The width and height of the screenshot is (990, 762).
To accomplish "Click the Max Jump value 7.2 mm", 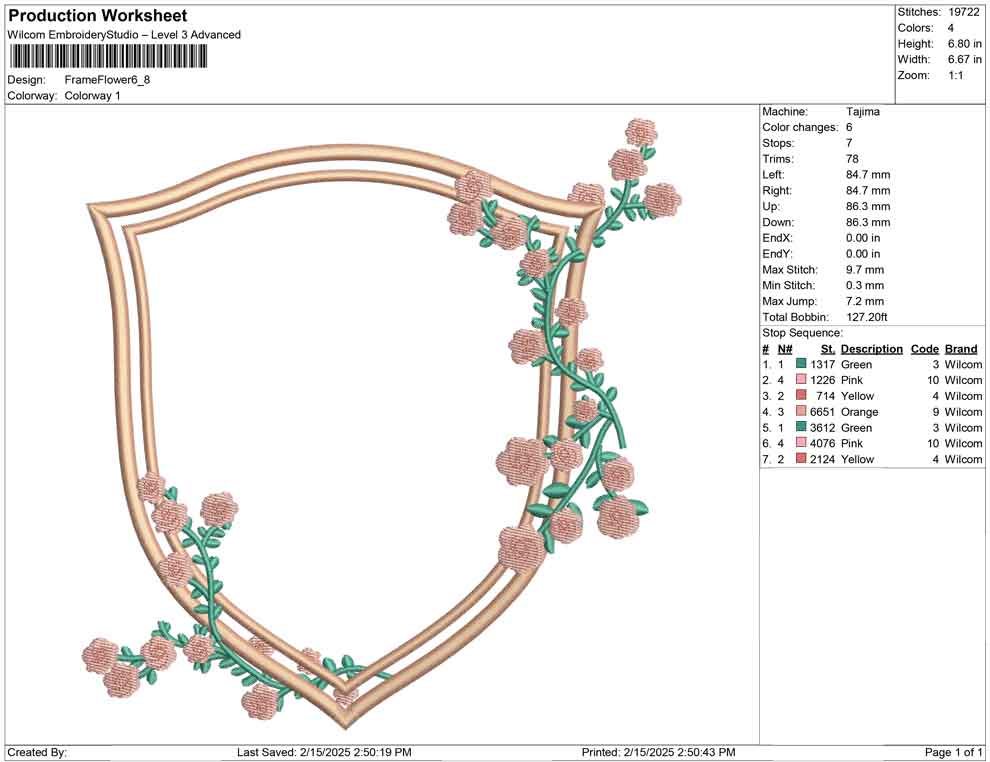I will click(x=865, y=301).
